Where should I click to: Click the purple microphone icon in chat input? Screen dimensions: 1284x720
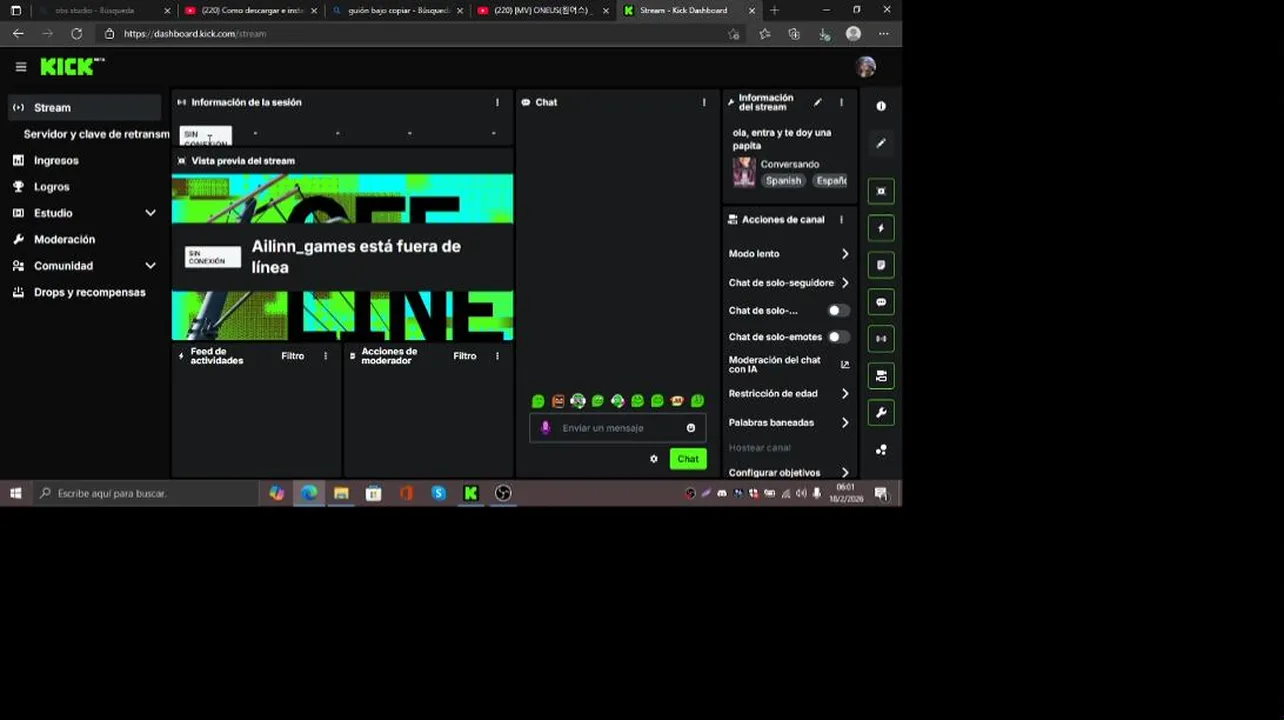coord(545,428)
